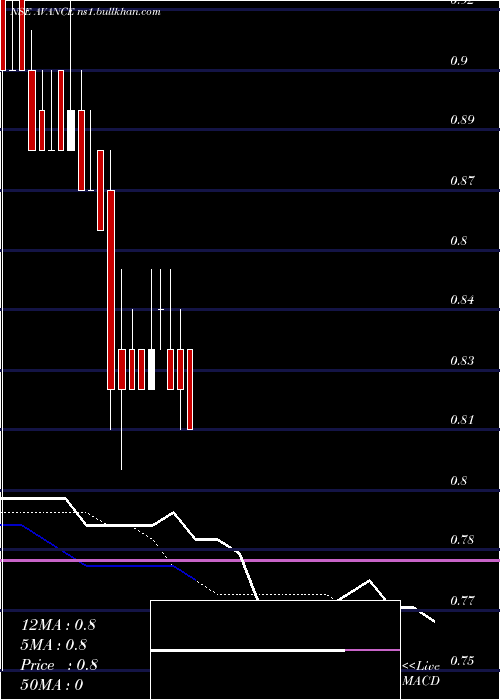
Task: Click the 0.77 price axis label
Action: [x=462, y=600]
